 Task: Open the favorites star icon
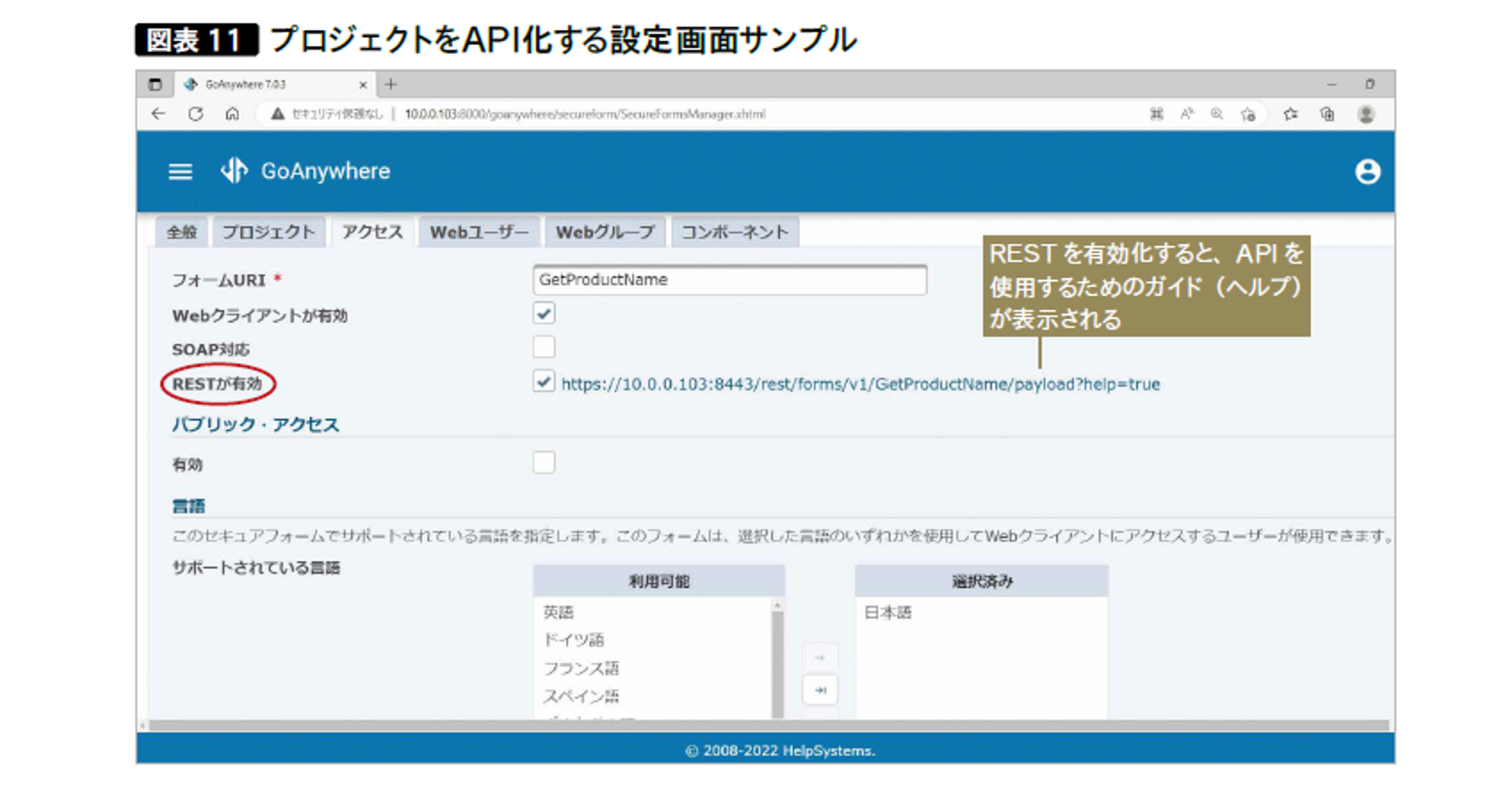[1290, 114]
